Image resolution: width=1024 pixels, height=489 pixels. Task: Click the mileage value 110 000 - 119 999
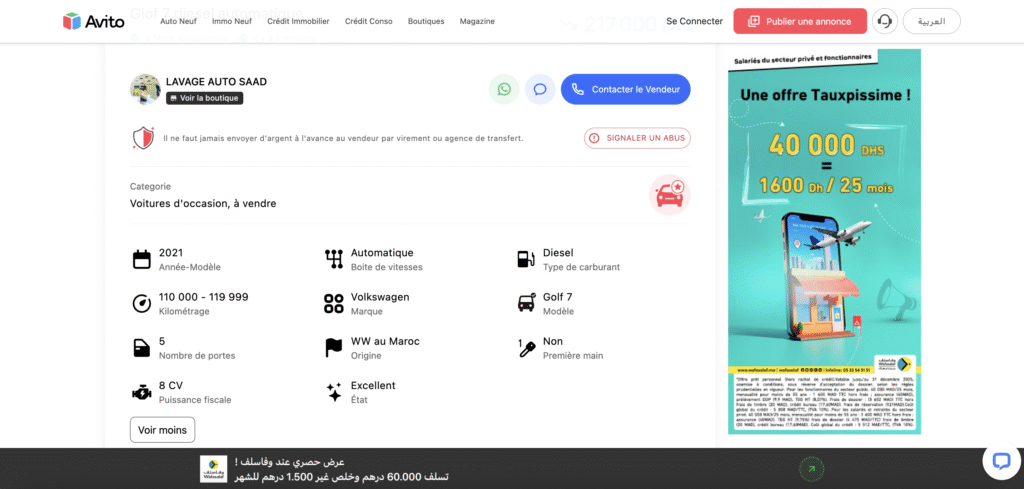tap(203, 297)
